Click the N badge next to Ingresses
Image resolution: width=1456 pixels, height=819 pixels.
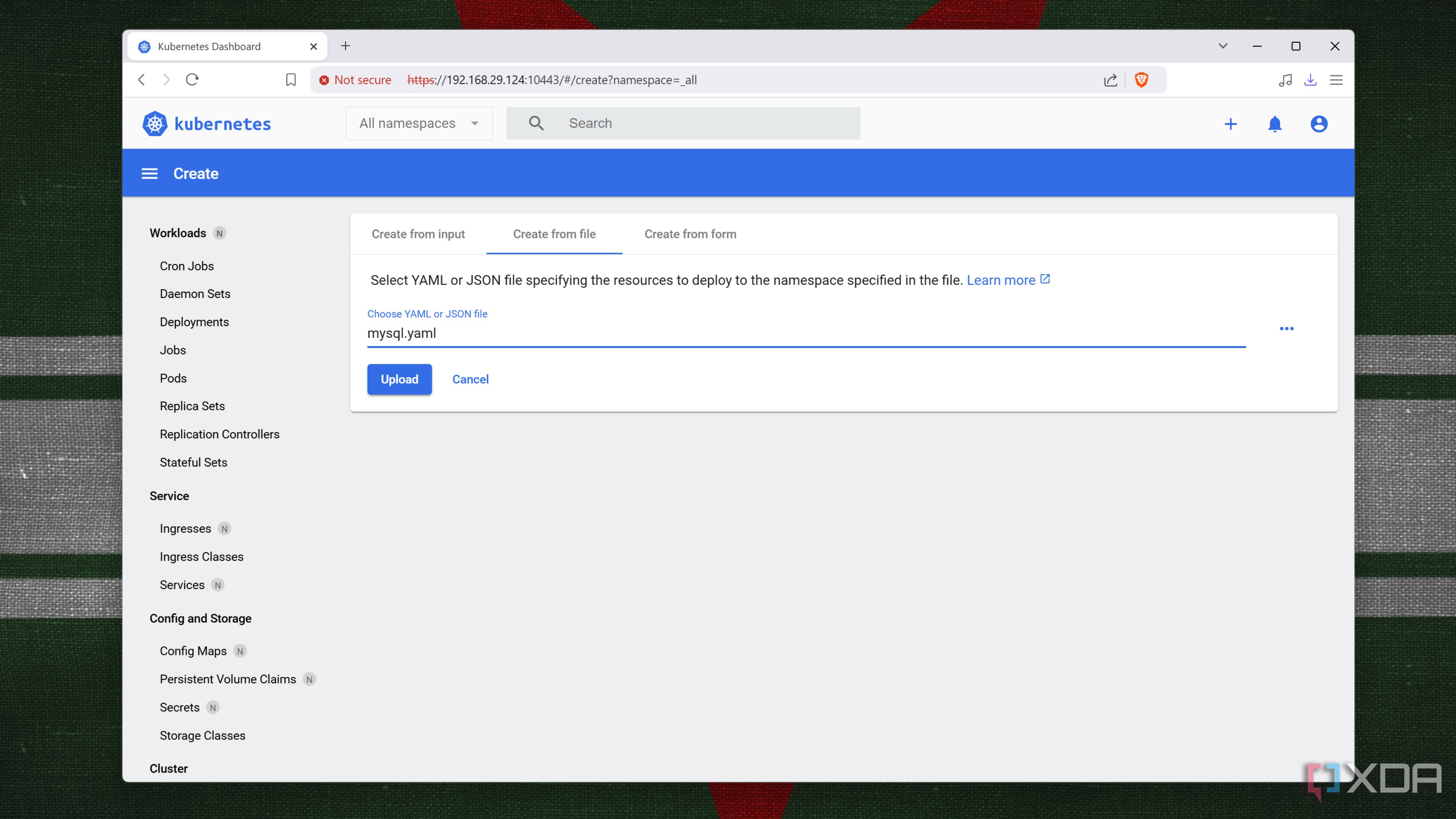pyautogui.click(x=224, y=529)
